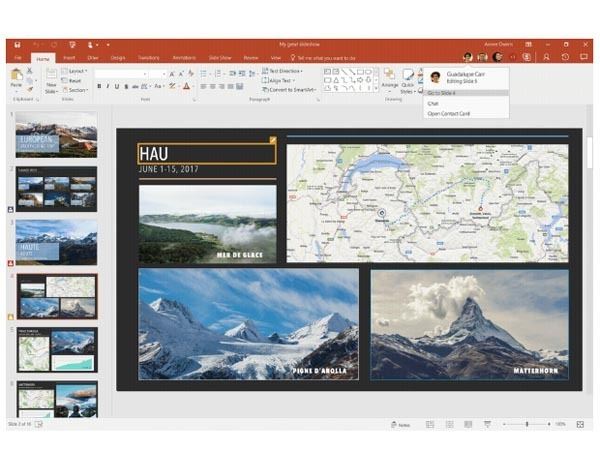This screenshot has width=600, height=450.
Task: Toggle Align Right paragraph alignment
Action: tap(222, 87)
